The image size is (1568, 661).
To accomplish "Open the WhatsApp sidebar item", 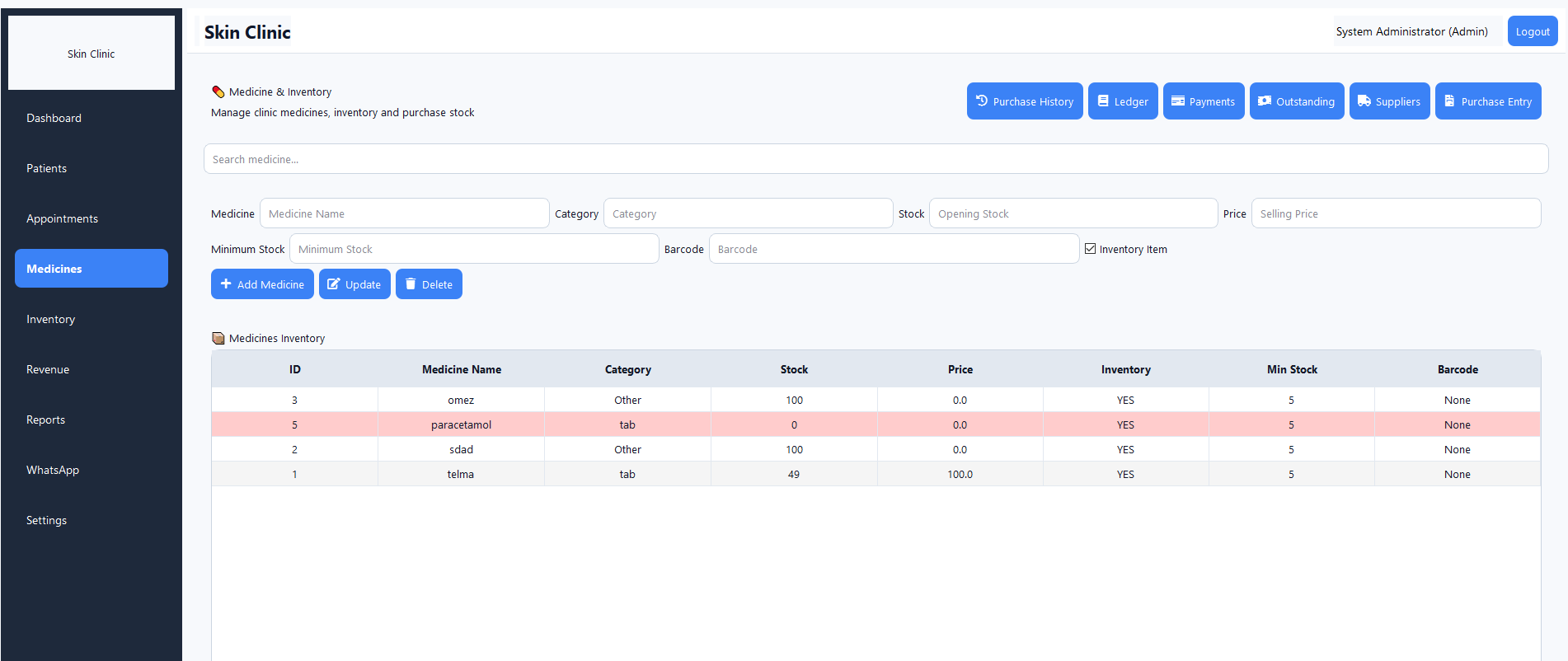I will coord(92,470).
